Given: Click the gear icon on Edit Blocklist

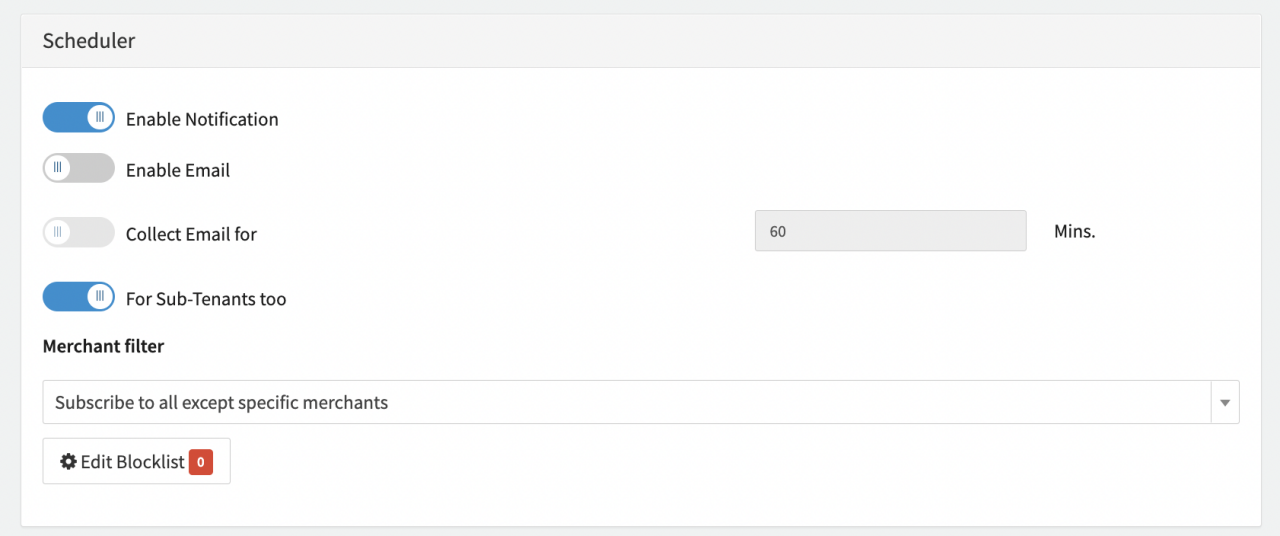Looking at the screenshot, I should click(68, 461).
